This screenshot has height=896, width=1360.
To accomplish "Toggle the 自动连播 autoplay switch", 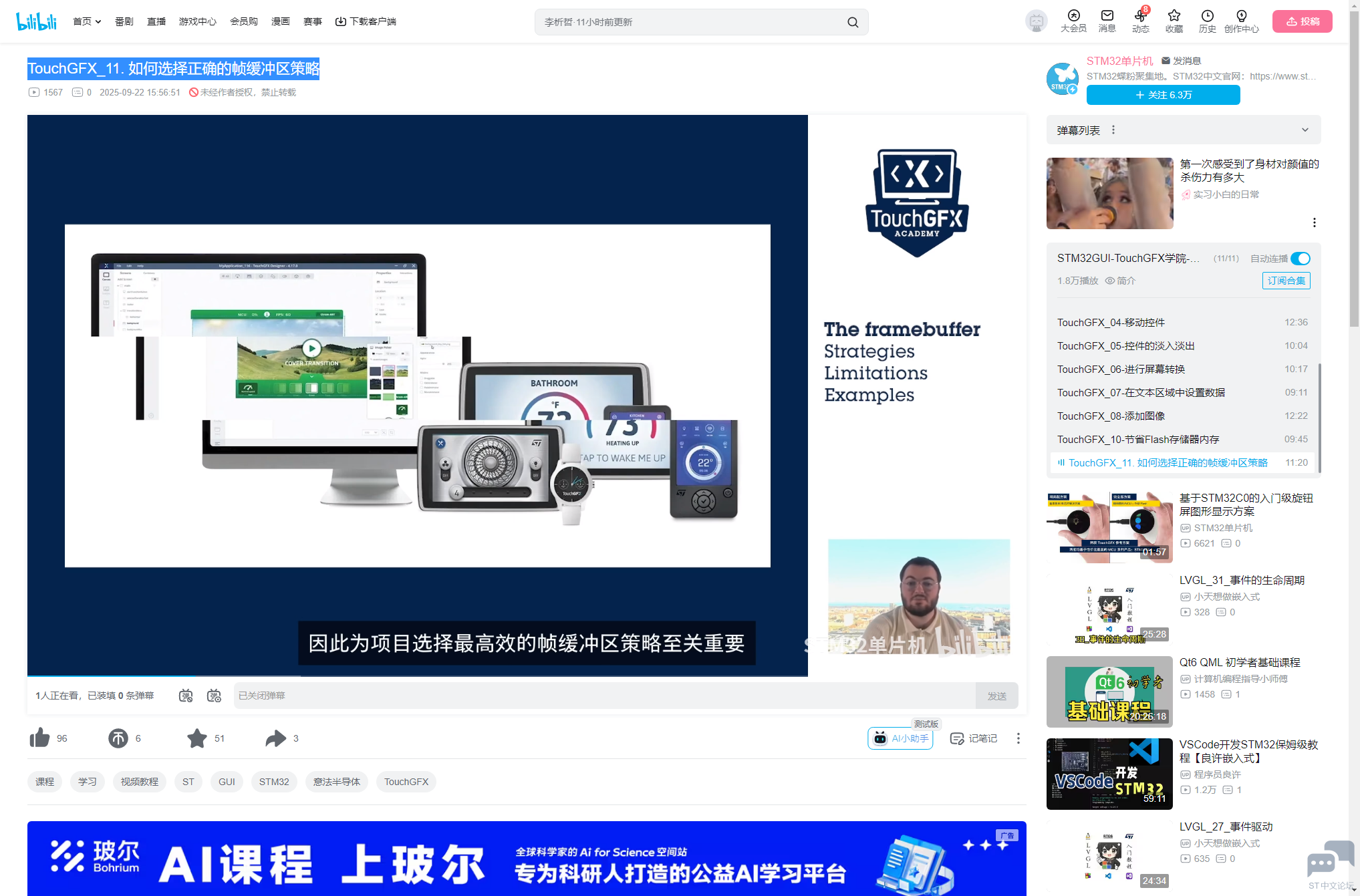I will point(1300,259).
